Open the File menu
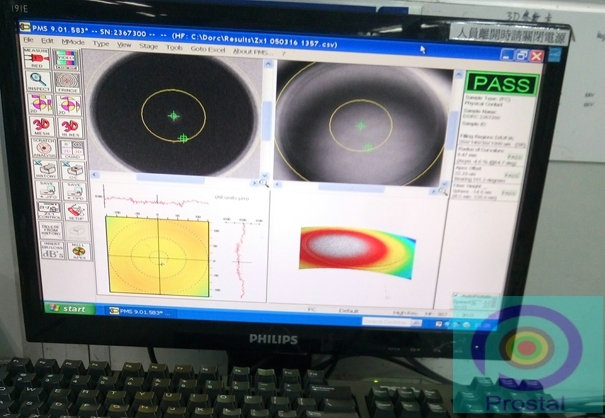This screenshot has height=418, width=605. [x=28, y=40]
